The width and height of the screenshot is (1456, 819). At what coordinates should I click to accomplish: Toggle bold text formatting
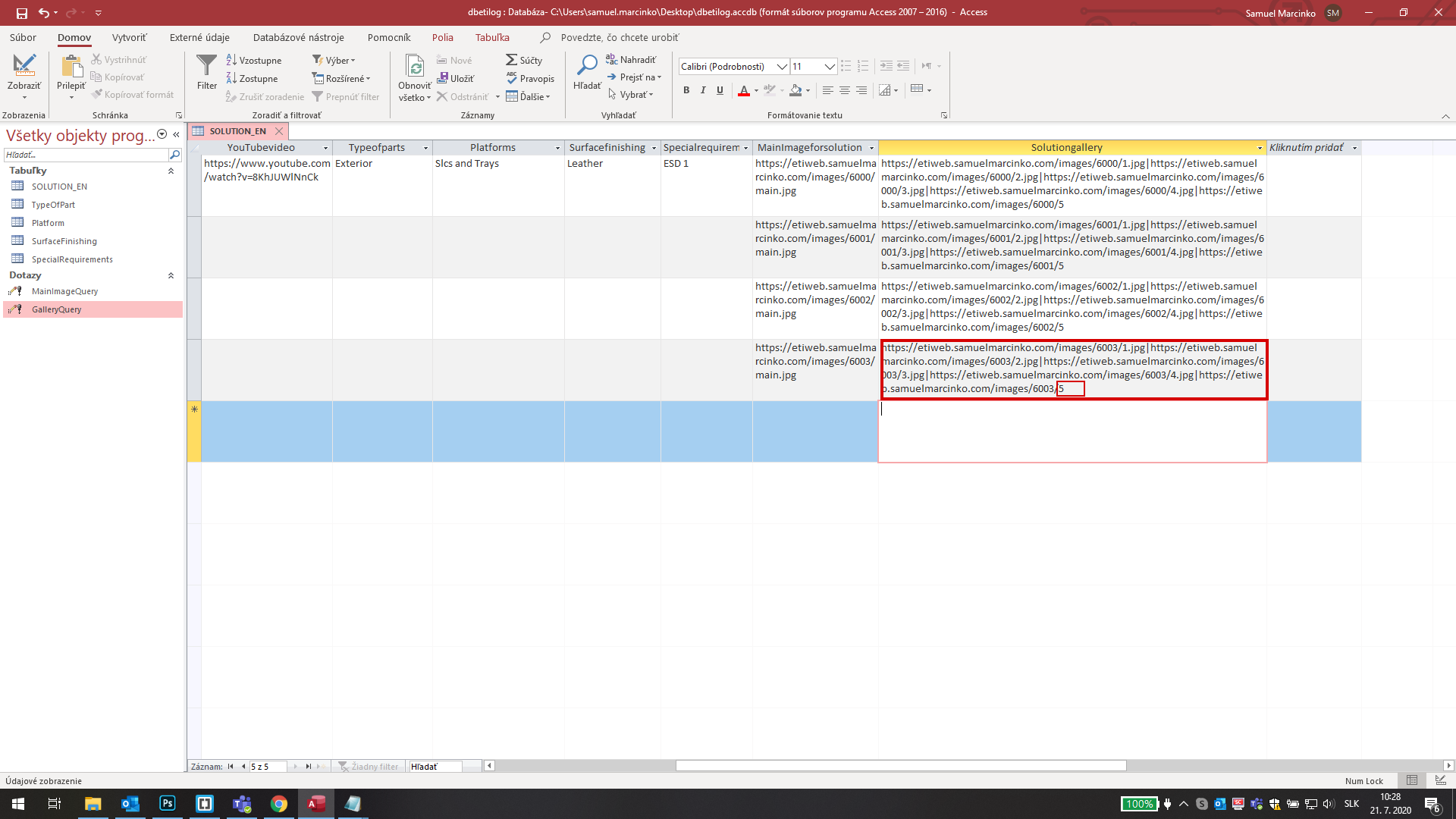686,90
